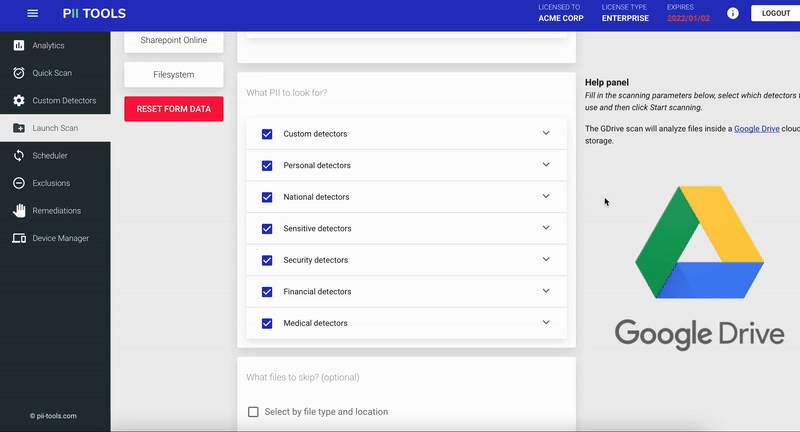Click the Scheduler sync icon
Image resolution: width=800 pixels, height=432 pixels.
tap(19, 156)
